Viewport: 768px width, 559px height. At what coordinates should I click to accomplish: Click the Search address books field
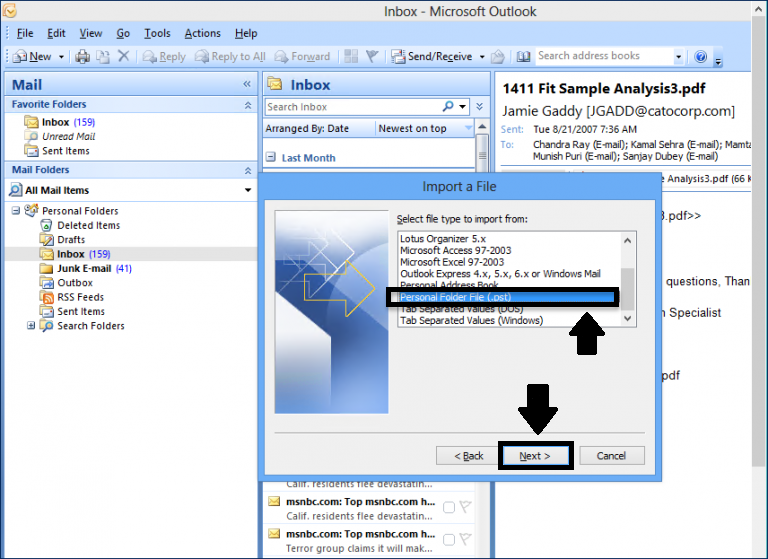[604, 56]
